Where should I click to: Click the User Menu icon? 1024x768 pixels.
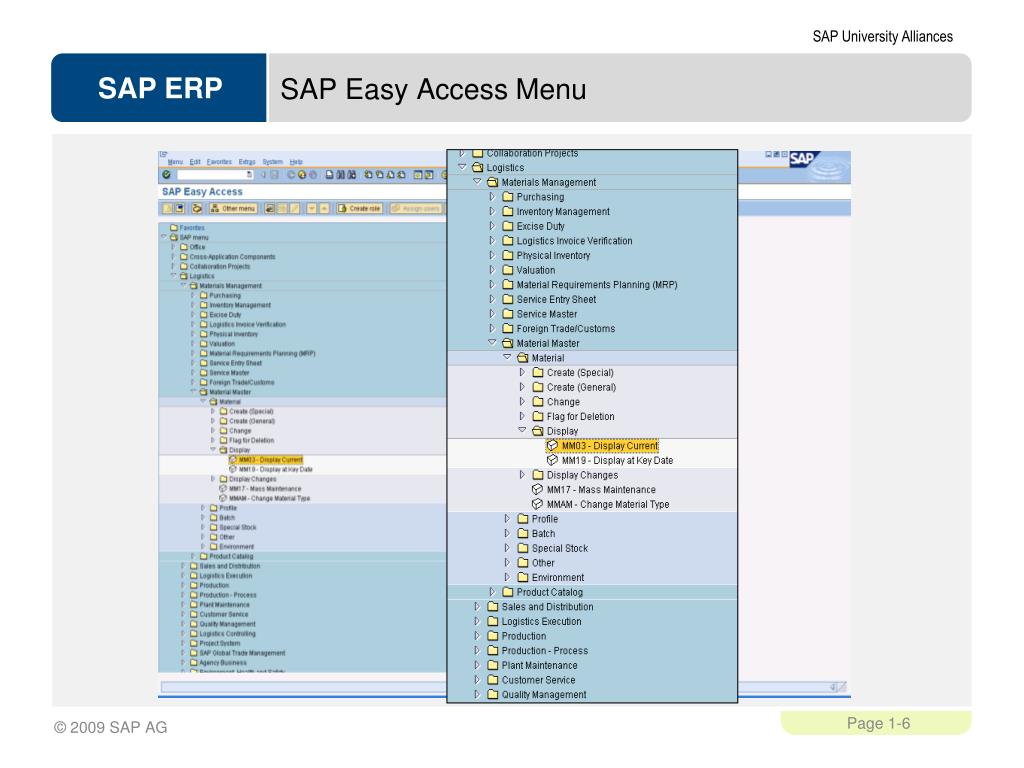[x=167, y=208]
